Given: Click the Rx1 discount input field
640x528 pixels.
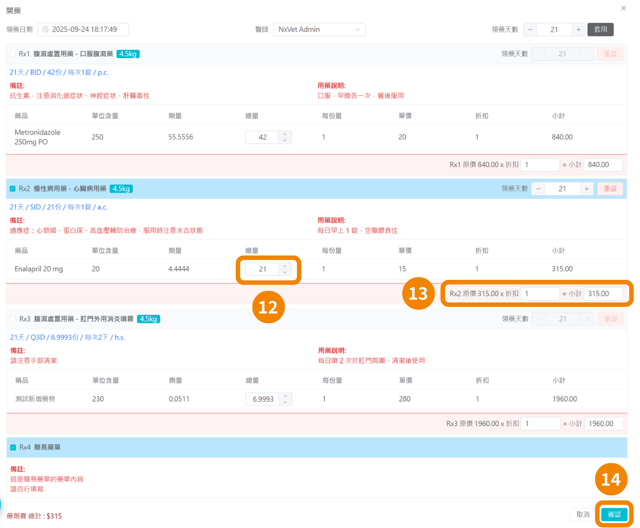Looking at the screenshot, I should [x=540, y=164].
